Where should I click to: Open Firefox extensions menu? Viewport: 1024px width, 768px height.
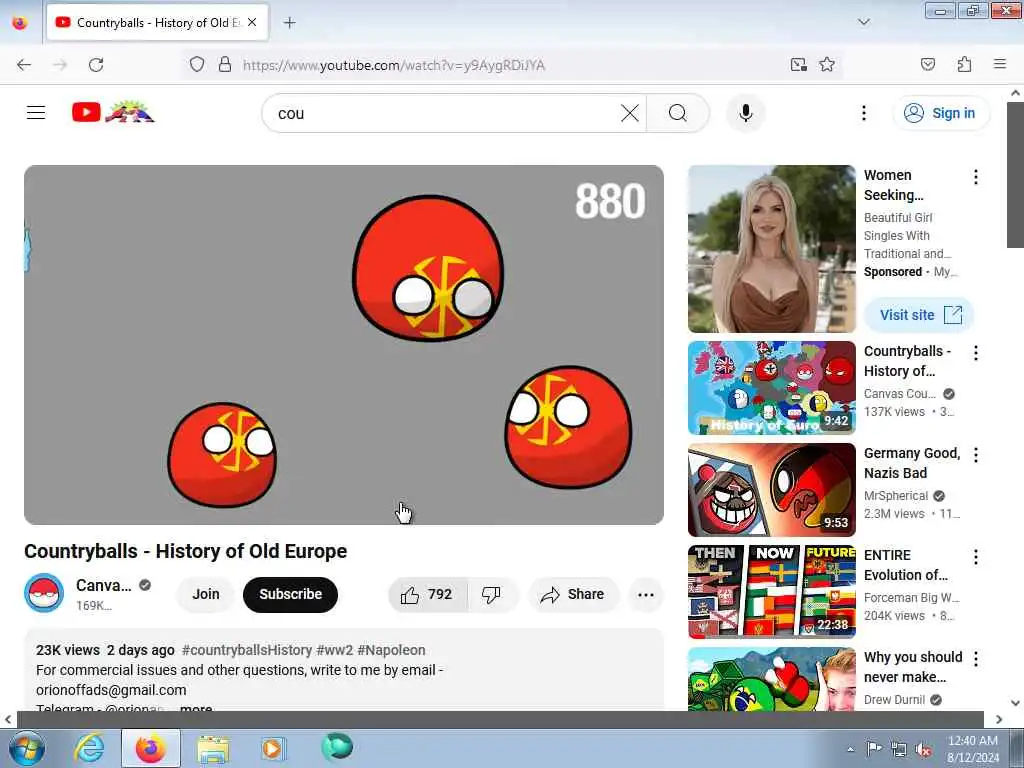(x=964, y=65)
